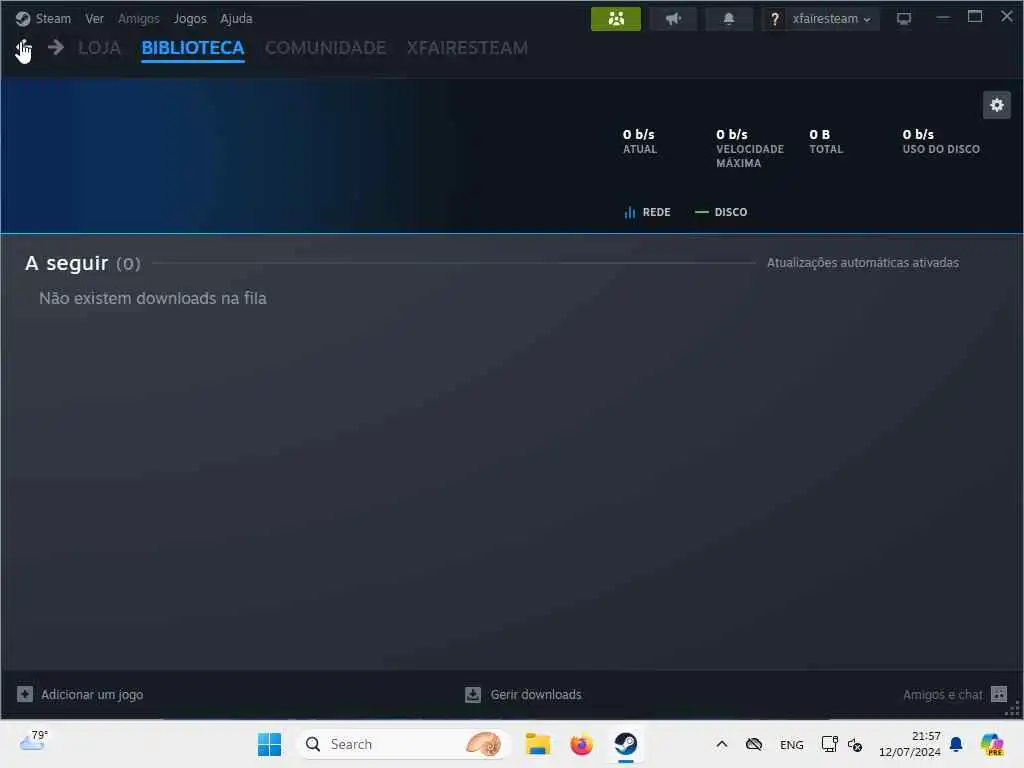Click the VELOCIDADE MÁXIMA statistic
Screen dimensions: 1024x768
[750, 148]
